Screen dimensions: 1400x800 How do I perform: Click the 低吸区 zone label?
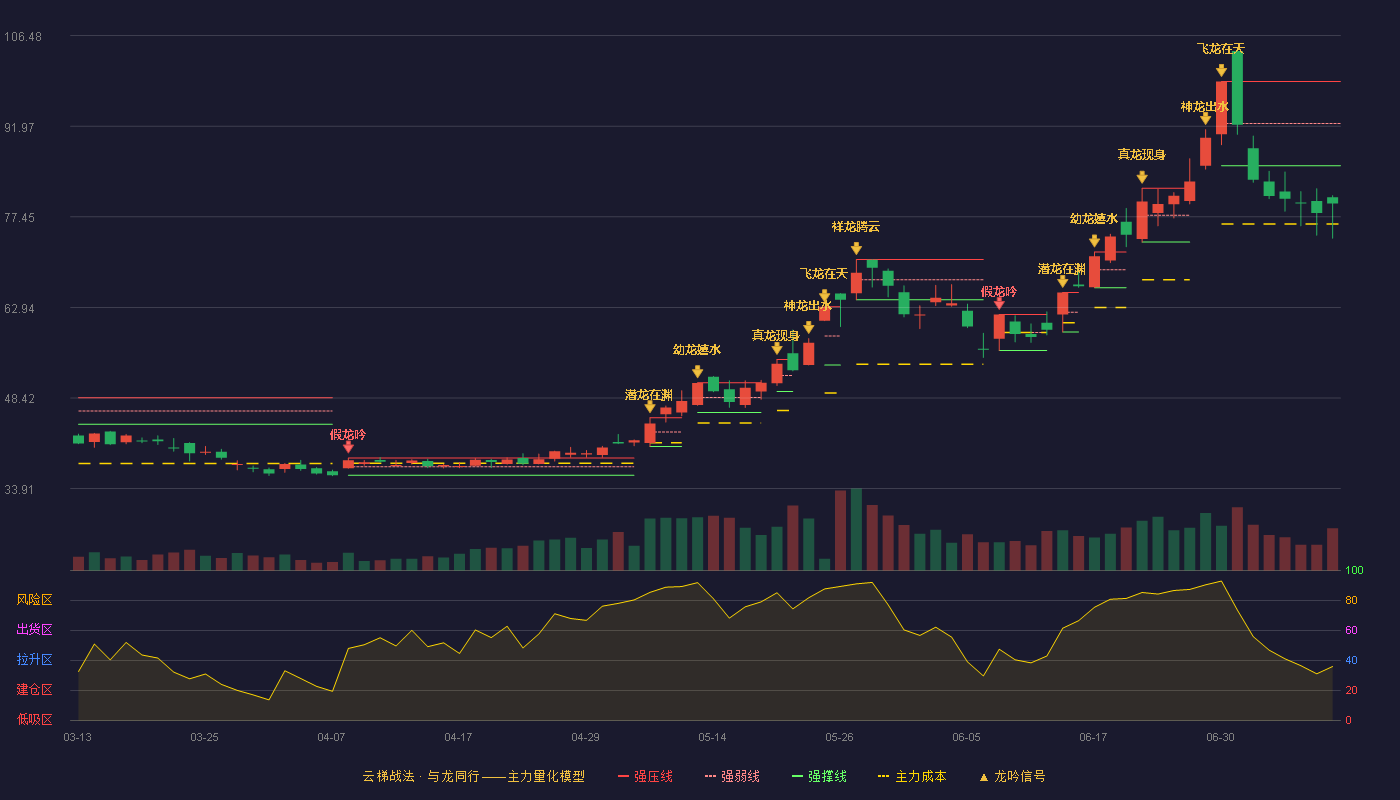(x=34, y=719)
